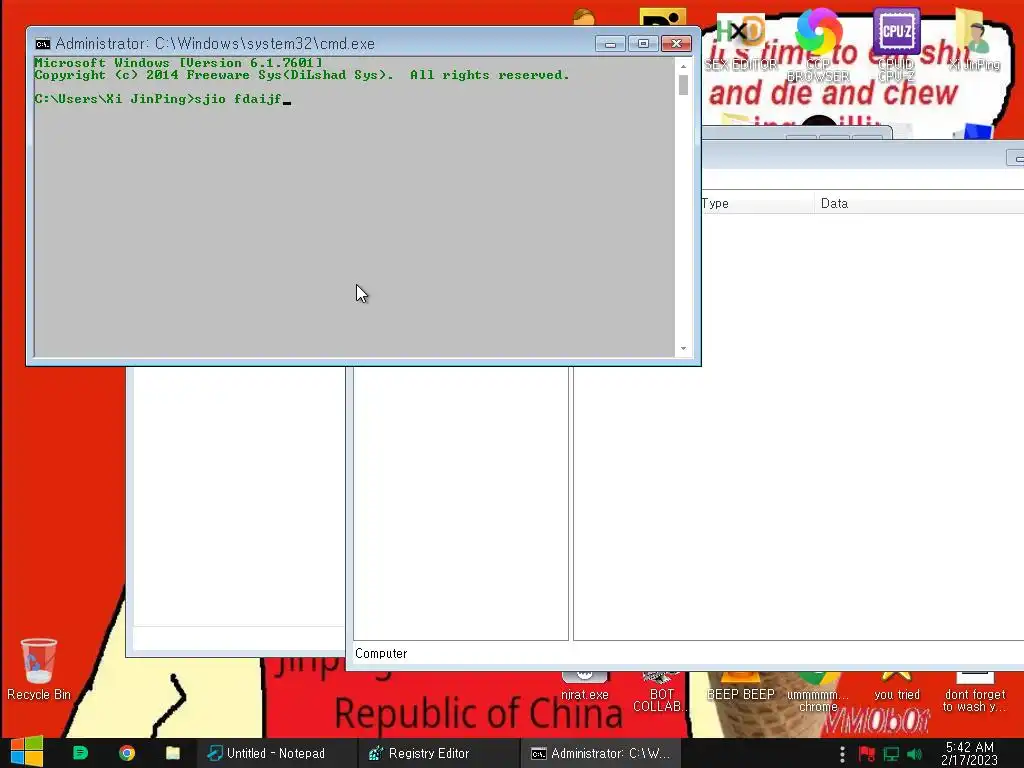This screenshot has width=1024, height=768.
Task: Switch to Administrator cmd taskbar button
Action: point(601,753)
